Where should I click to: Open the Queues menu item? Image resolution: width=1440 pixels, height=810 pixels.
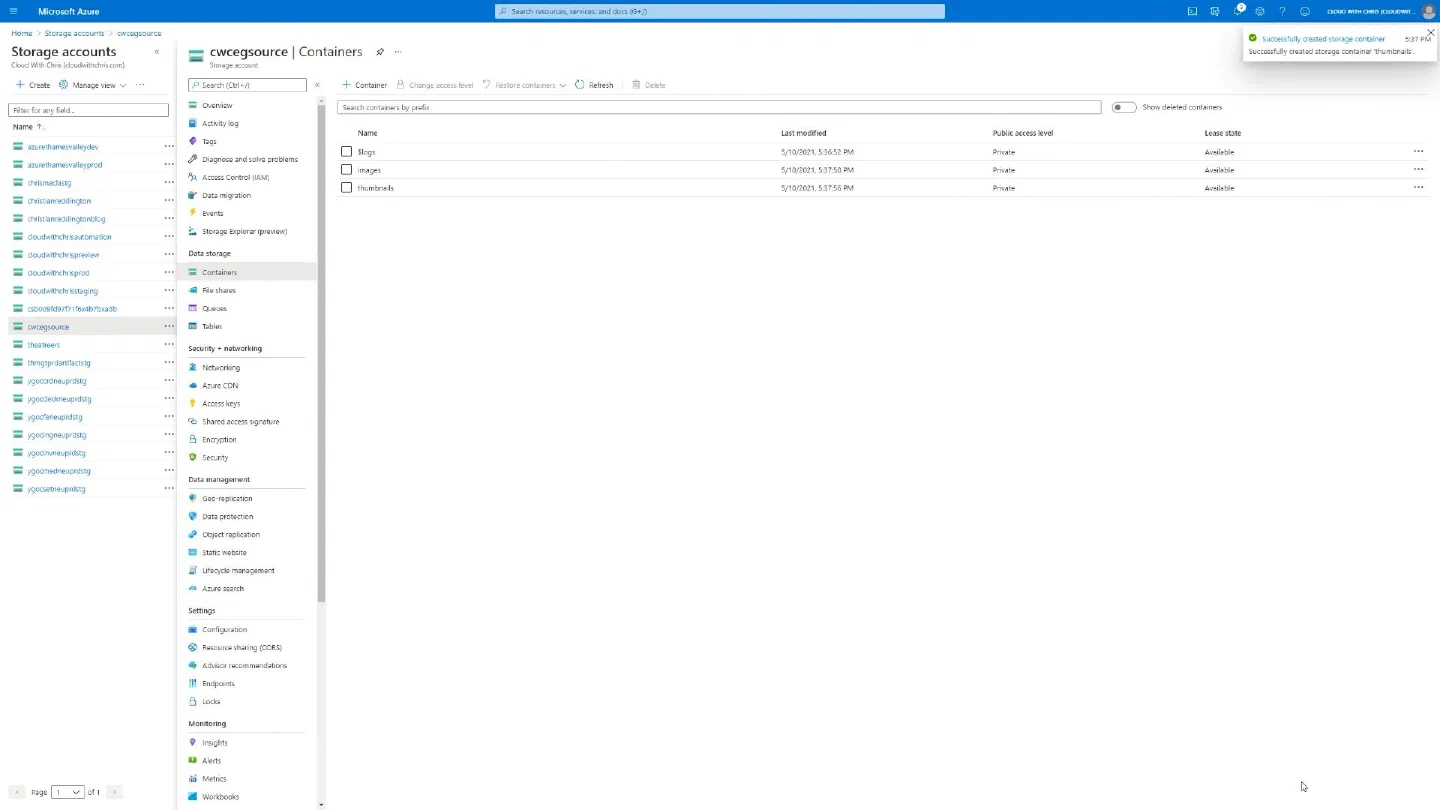[214, 308]
